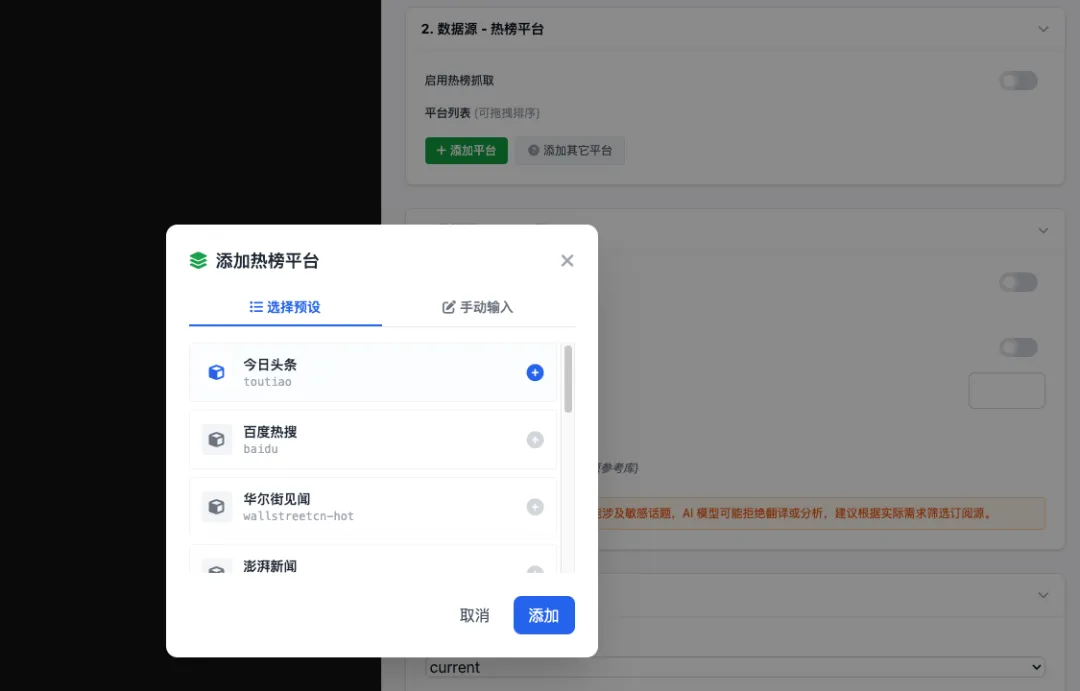The image size is (1080, 691).
Task: Toggle the 启用热榜抓取 switch
Action: (1018, 81)
